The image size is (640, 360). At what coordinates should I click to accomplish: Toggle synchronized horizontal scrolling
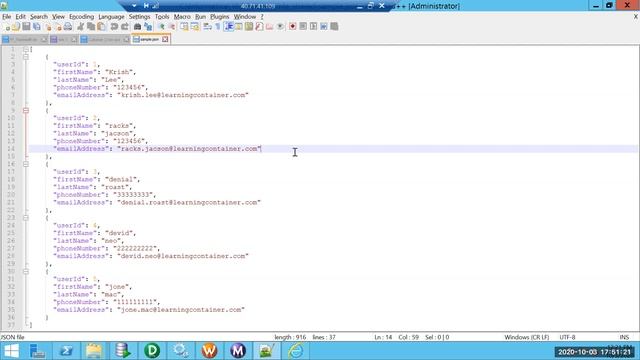[195, 27]
